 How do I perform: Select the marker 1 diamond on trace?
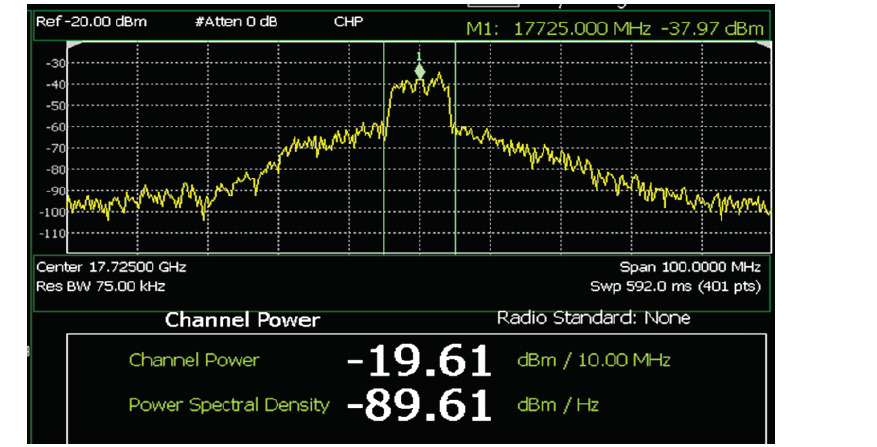(419, 72)
